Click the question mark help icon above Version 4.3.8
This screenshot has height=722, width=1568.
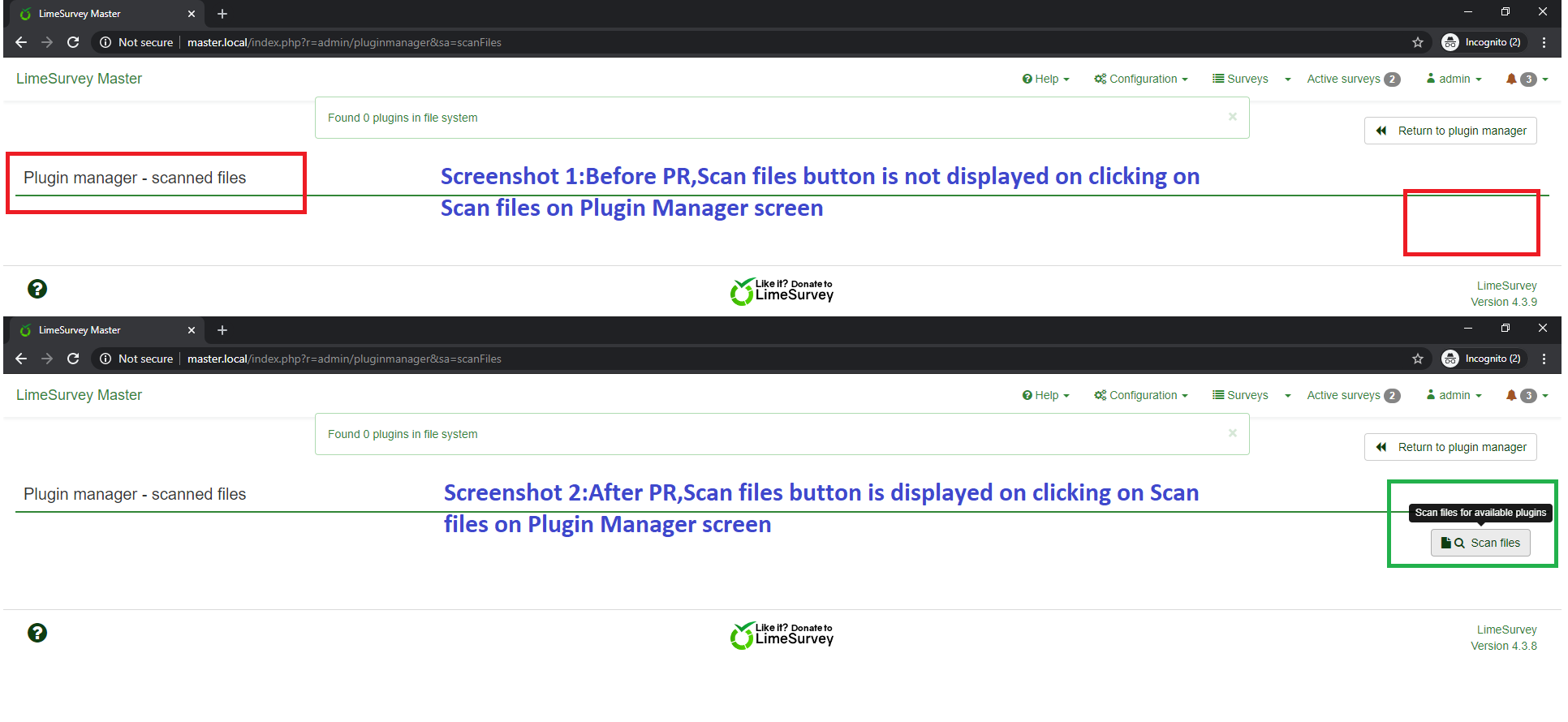pos(37,633)
